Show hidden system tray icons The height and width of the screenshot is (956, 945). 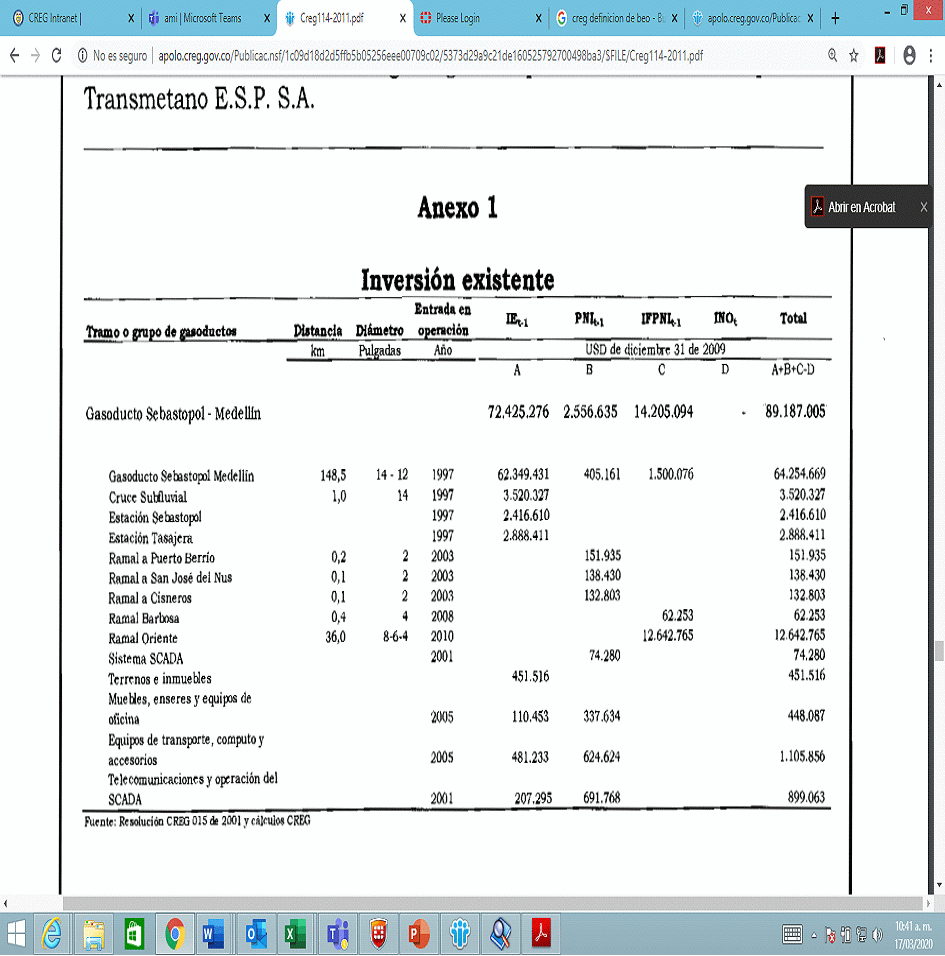point(813,935)
